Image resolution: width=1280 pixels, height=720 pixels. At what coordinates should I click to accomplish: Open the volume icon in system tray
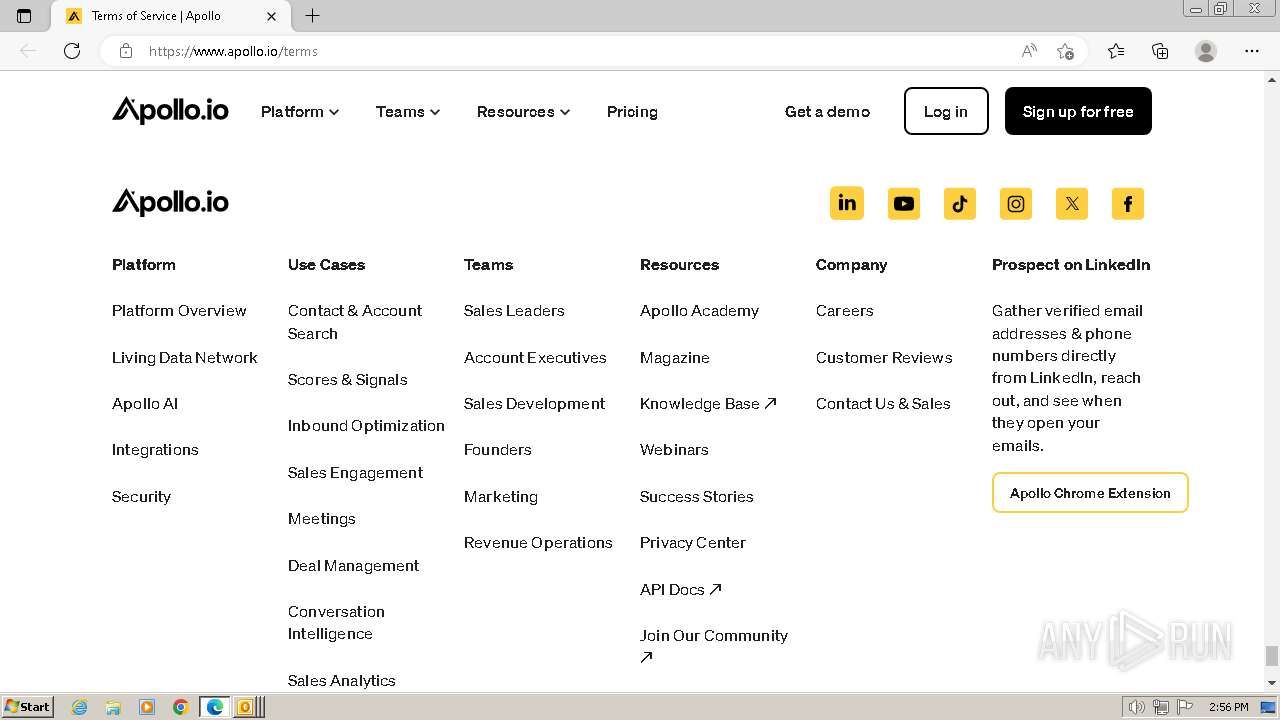point(1137,707)
